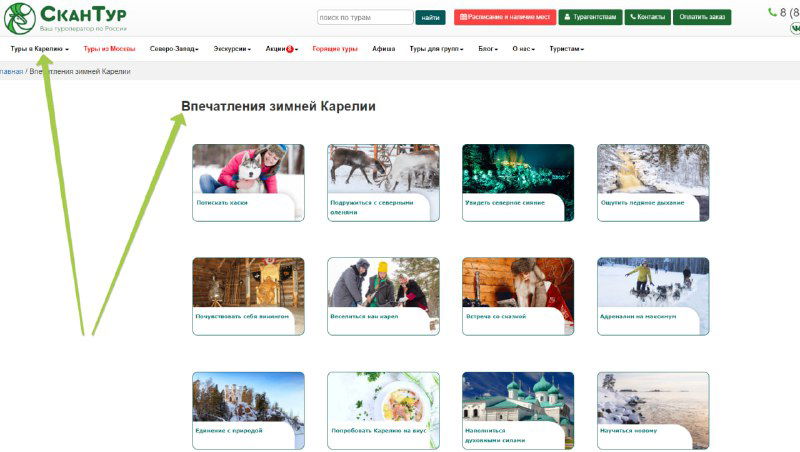Expand Туры для групп dropdown
Image resolution: width=800 pixels, height=452 pixels.
point(436,49)
